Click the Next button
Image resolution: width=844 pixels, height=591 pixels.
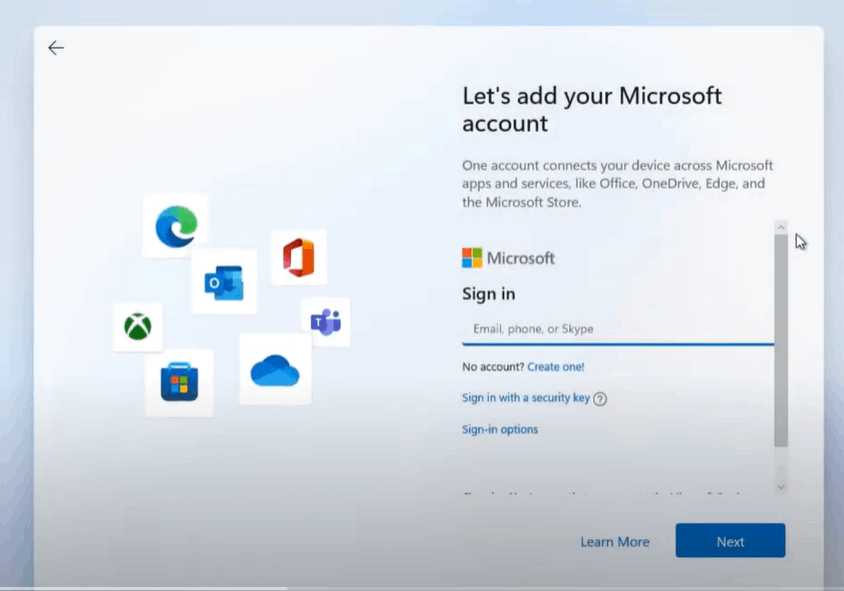click(x=730, y=540)
